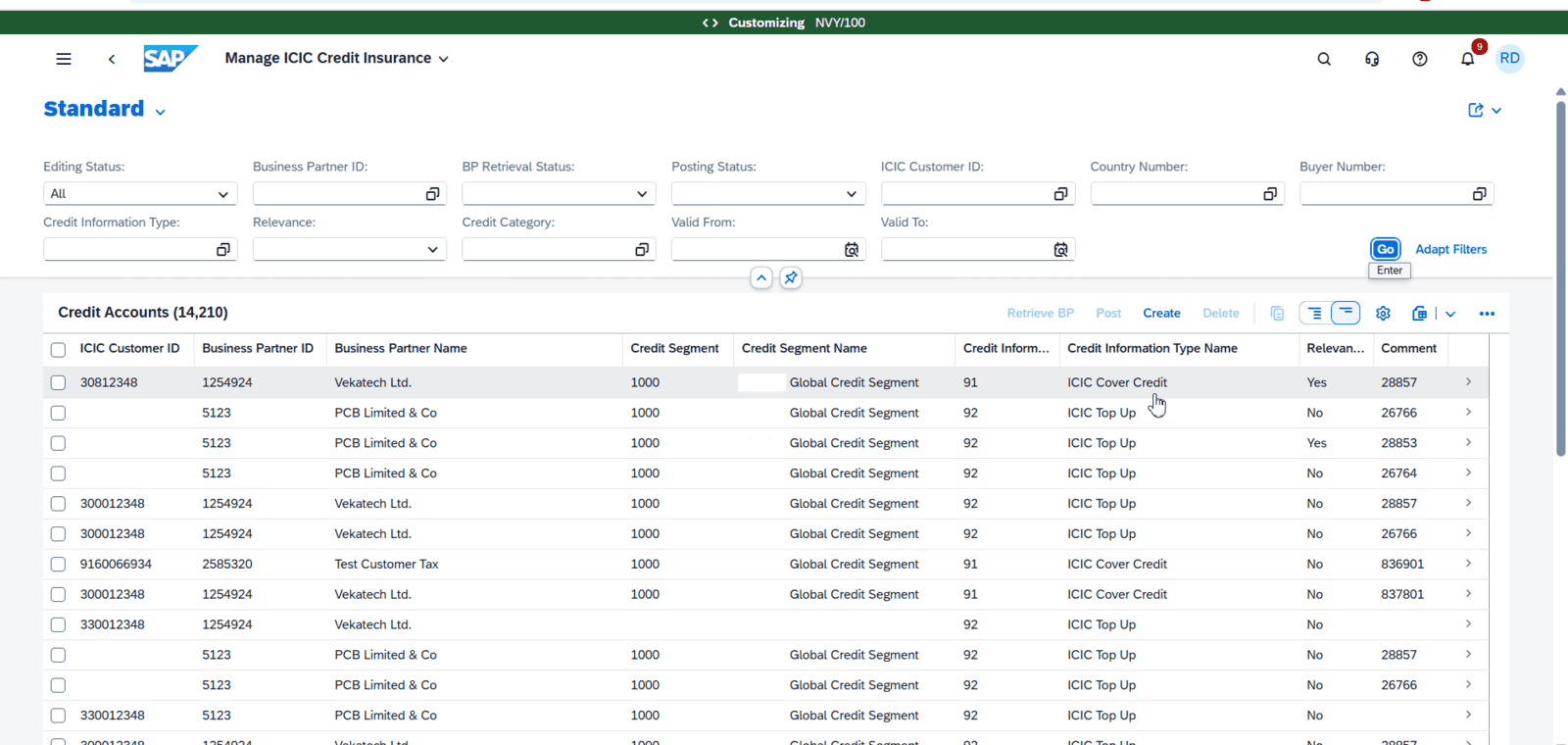Open the three-dot overflow menu in table toolbar
The height and width of the screenshot is (745, 1568).
click(1487, 314)
